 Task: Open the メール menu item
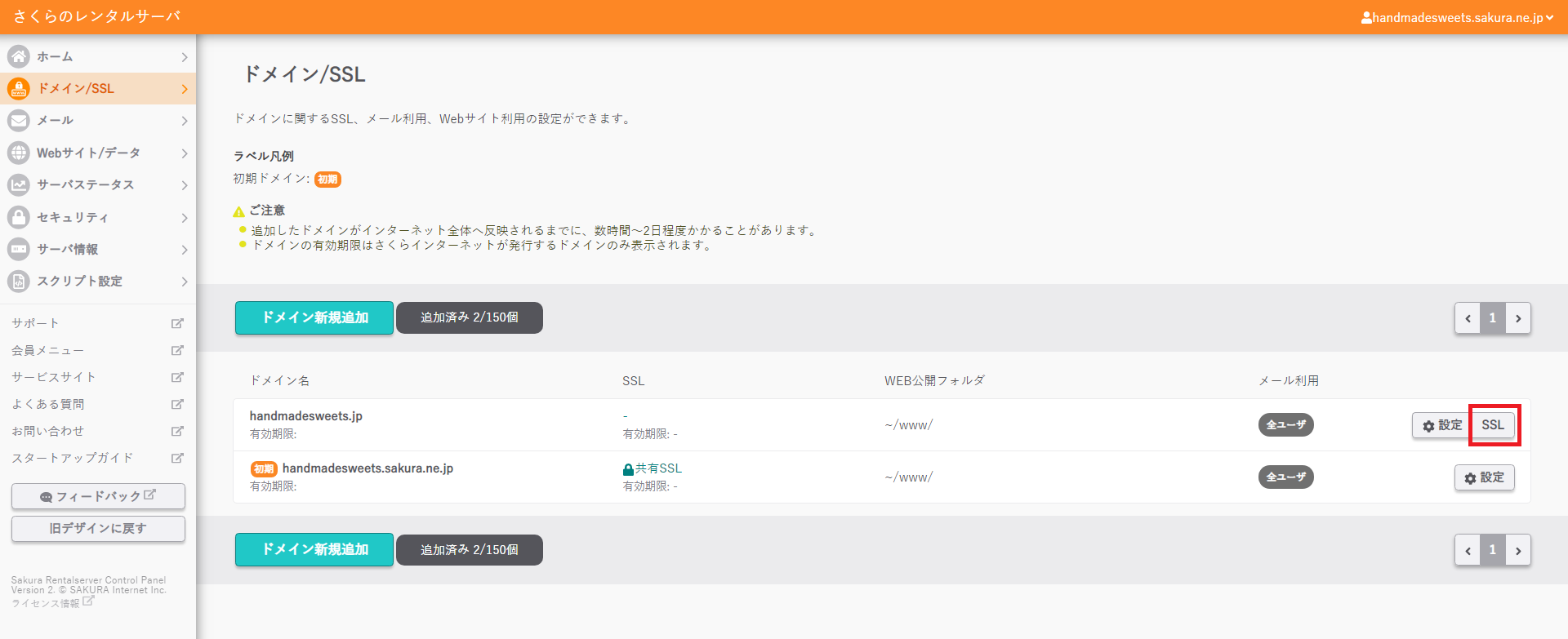pyautogui.click(x=98, y=120)
